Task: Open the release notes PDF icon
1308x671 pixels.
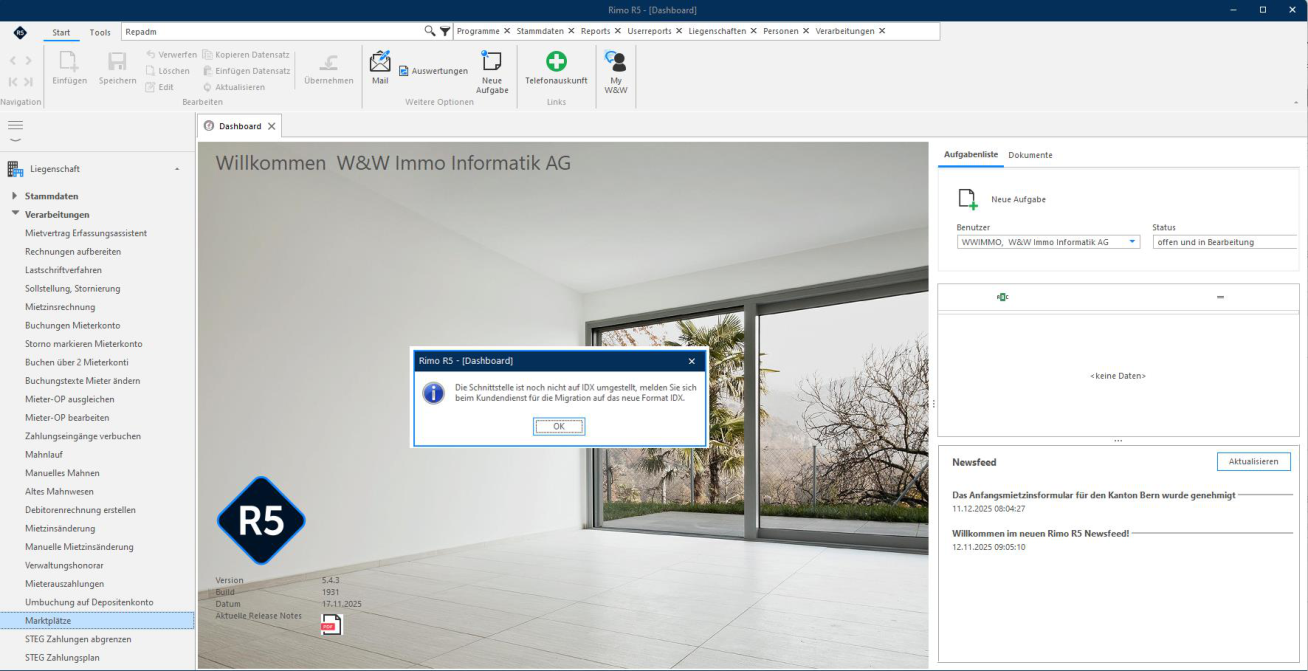Action: [x=331, y=625]
